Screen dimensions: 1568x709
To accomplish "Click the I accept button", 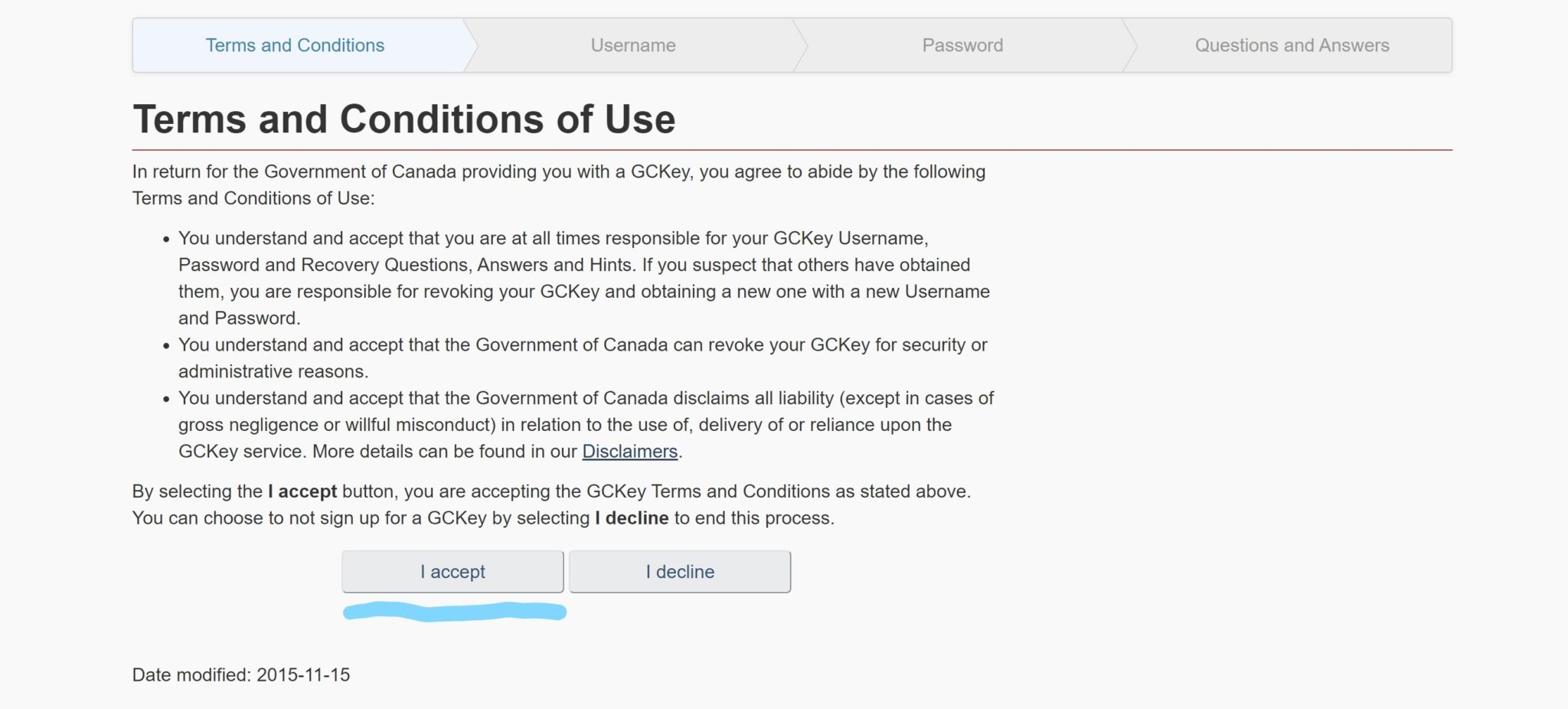I will tap(452, 571).
